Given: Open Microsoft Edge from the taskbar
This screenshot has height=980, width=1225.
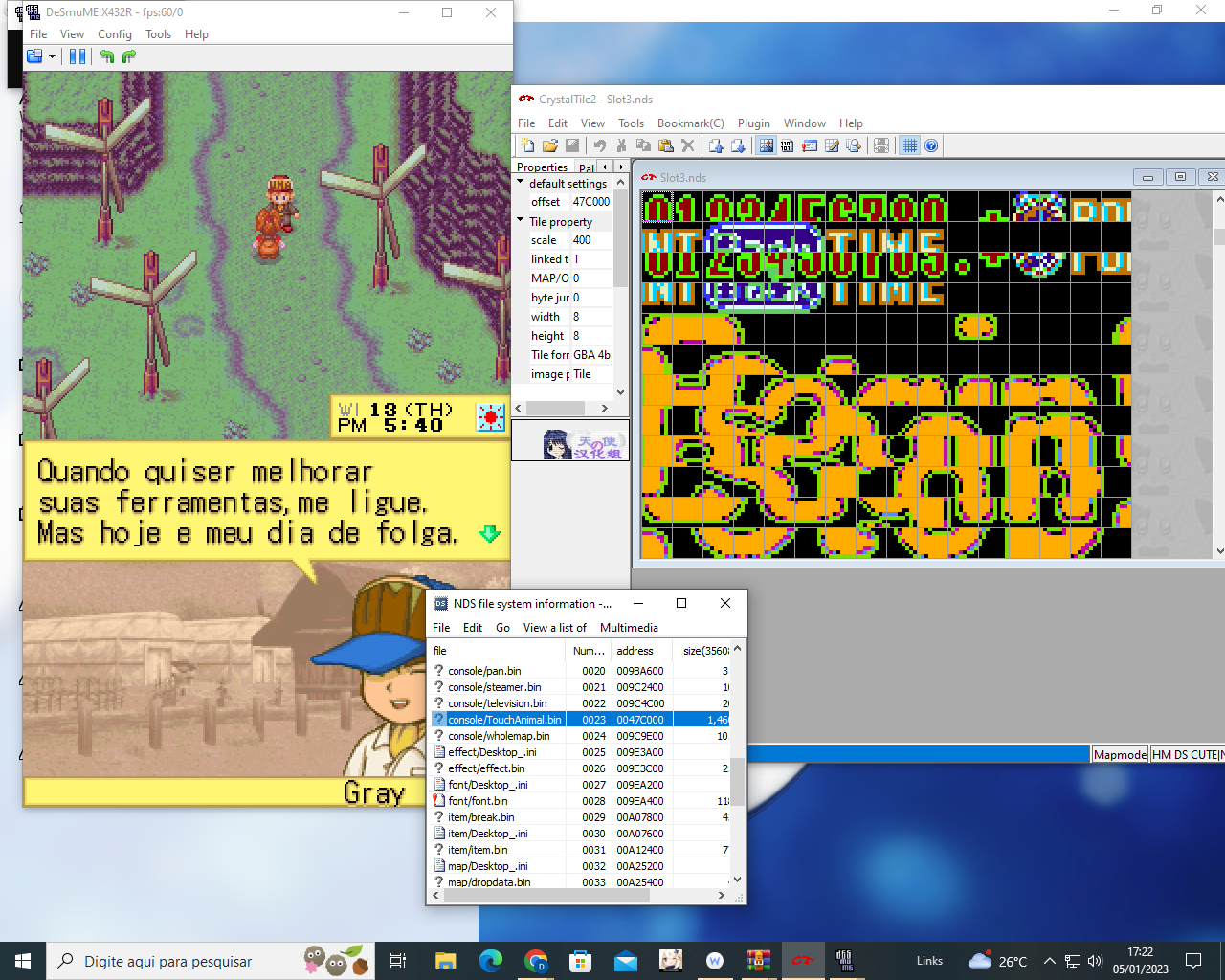Looking at the screenshot, I should 491,961.
